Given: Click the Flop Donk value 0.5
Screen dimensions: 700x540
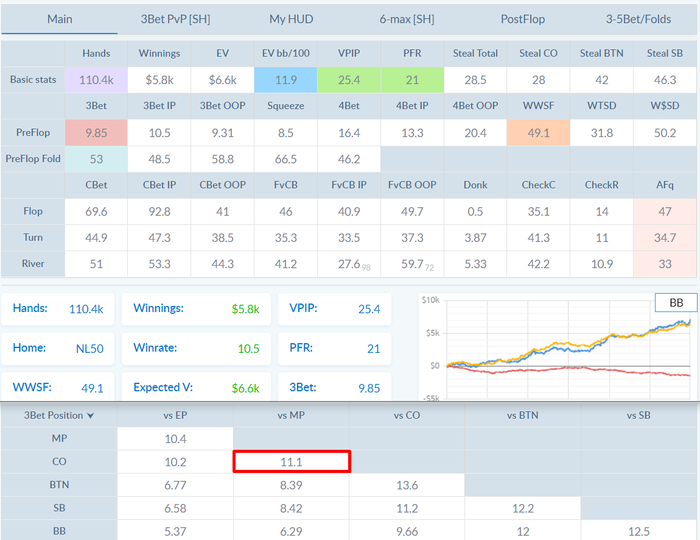Looking at the screenshot, I should (475, 212).
